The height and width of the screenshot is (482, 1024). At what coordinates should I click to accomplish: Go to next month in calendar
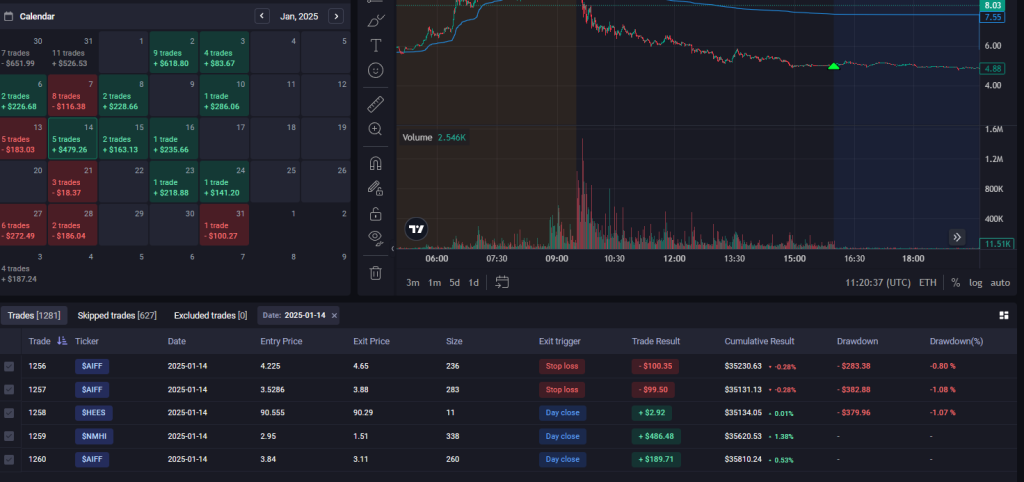coord(336,16)
